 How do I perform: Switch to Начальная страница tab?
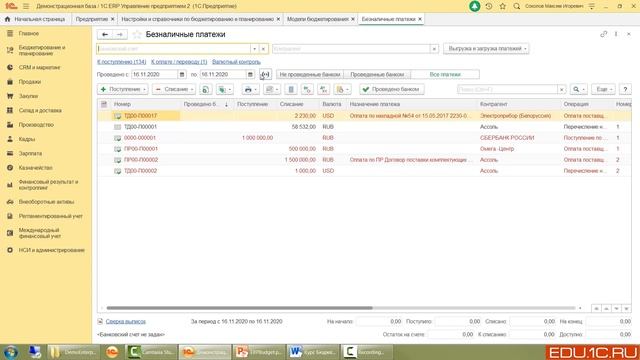pos(36,19)
